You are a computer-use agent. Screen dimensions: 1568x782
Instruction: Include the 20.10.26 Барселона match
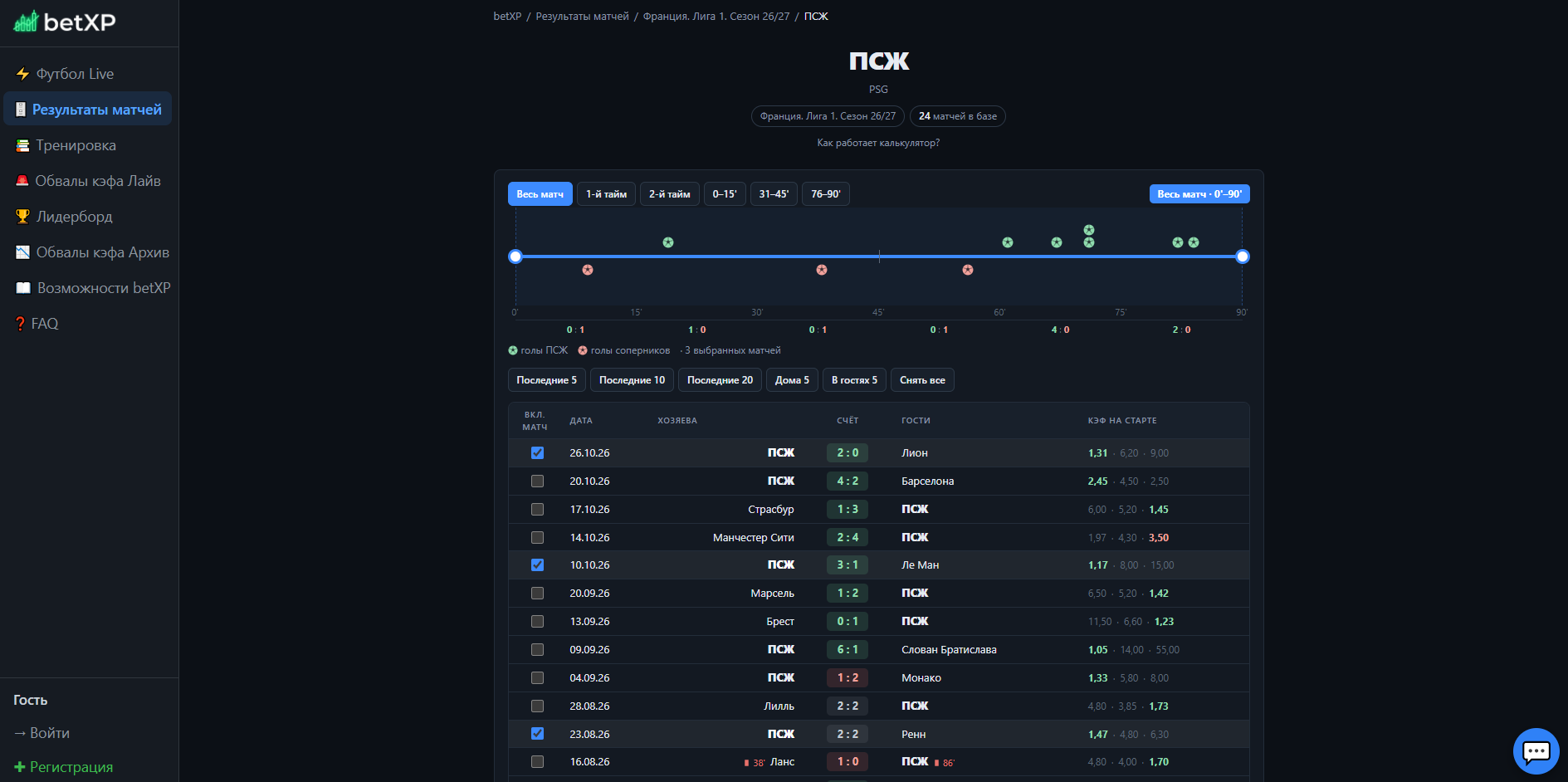538,481
